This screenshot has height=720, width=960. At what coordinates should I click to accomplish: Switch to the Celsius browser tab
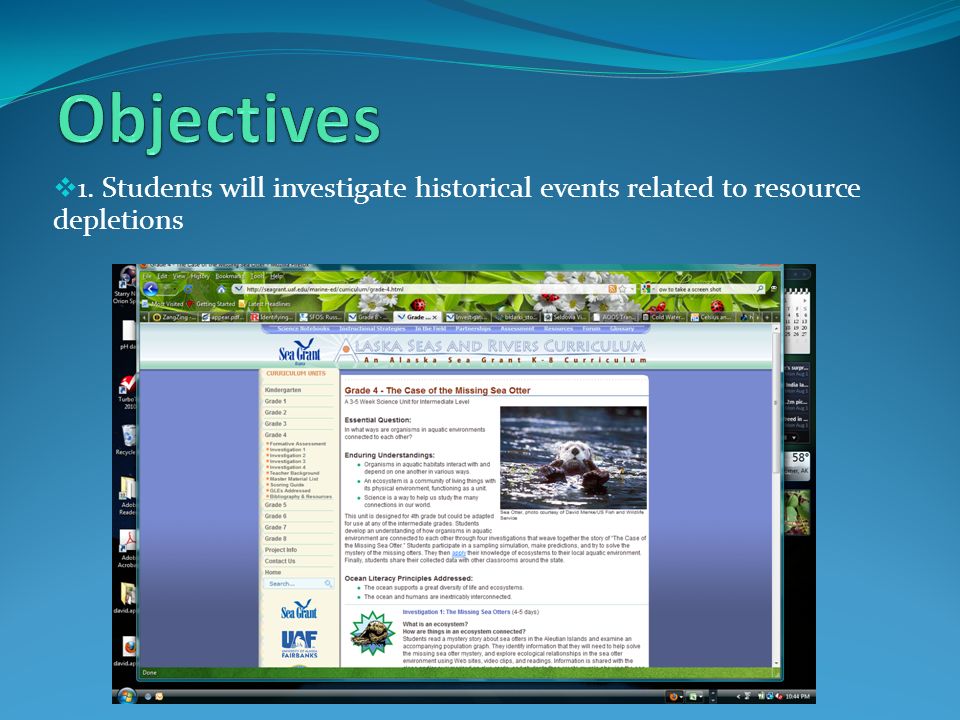coord(713,317)
